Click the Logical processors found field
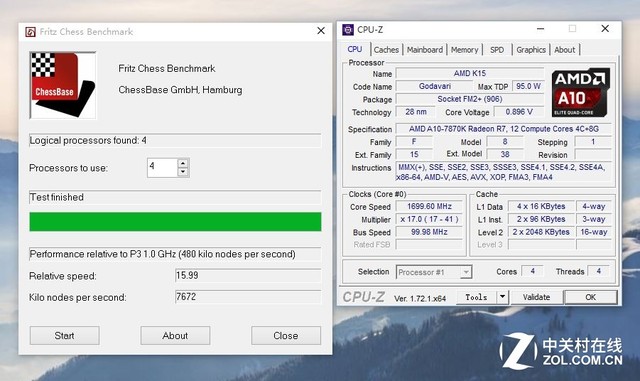Image resolution: width=640 pixels, height=381 pixels. click(175, 140)
